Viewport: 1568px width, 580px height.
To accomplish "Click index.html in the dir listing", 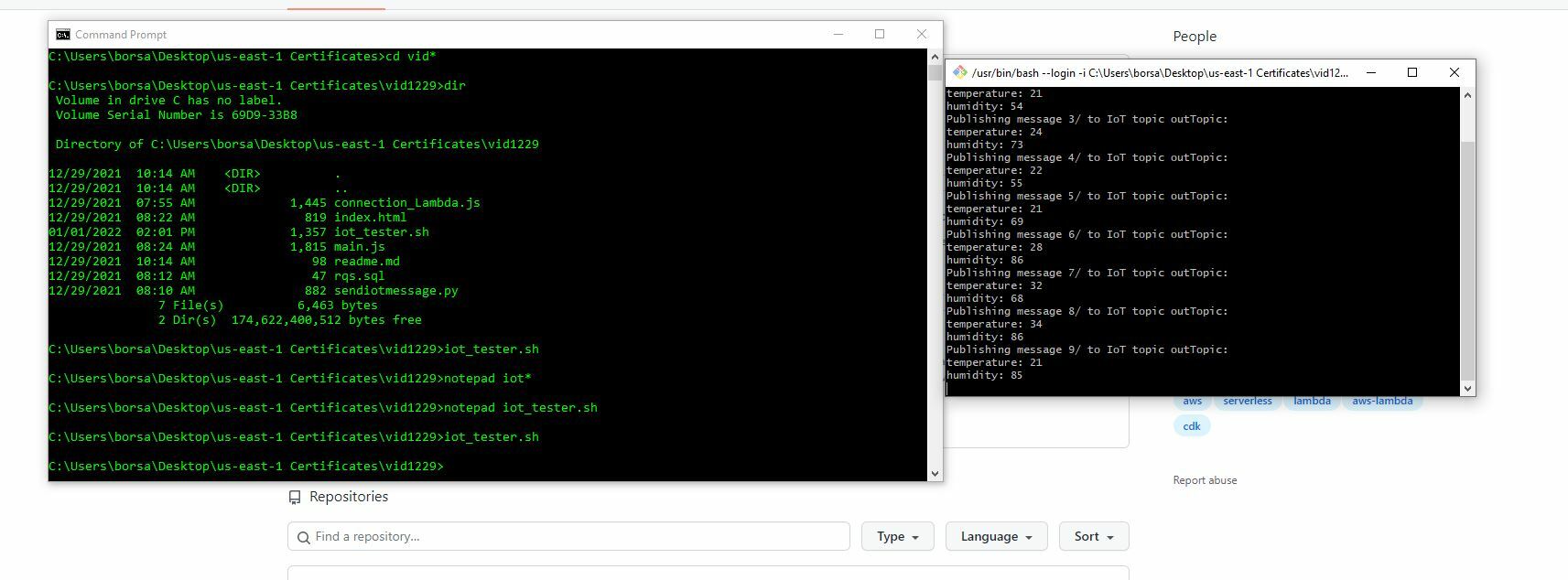I will (x=370, y=218).
